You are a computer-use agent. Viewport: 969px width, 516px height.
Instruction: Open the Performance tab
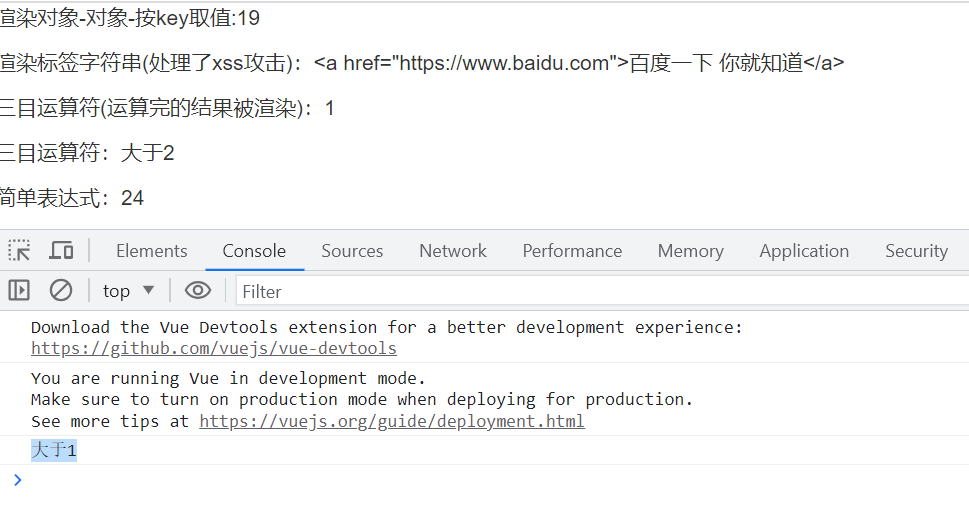(x=572, y=251)
